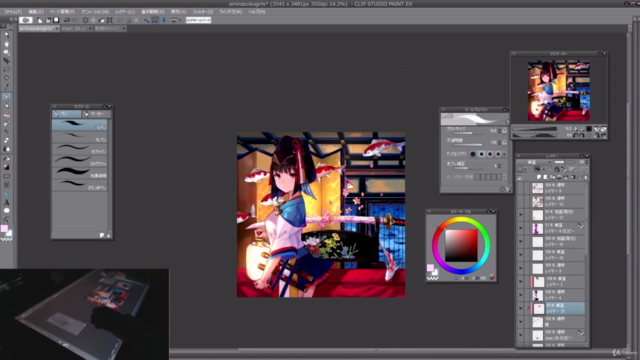The height and width of the screenshot is (360, 640).
Task: Click the opacity stepper arrows in Tool Property
Action: coord(499,142)
